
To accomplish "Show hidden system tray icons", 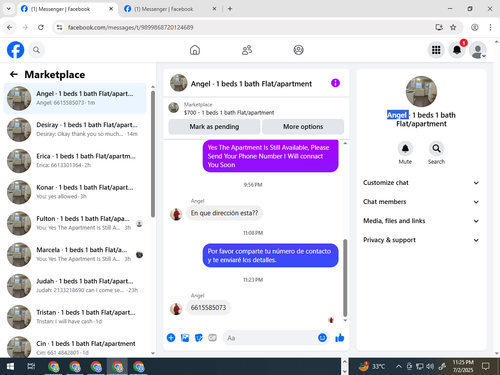I will pyautogui.click(x=398, y=367).
